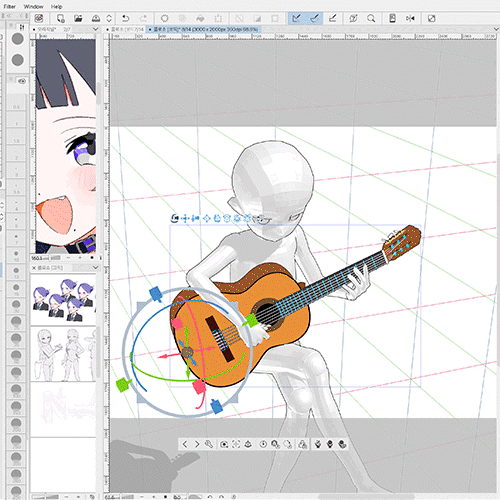Open a file using the folder icon
Viewport: 500px width, 500px height.
click(78, 18)
